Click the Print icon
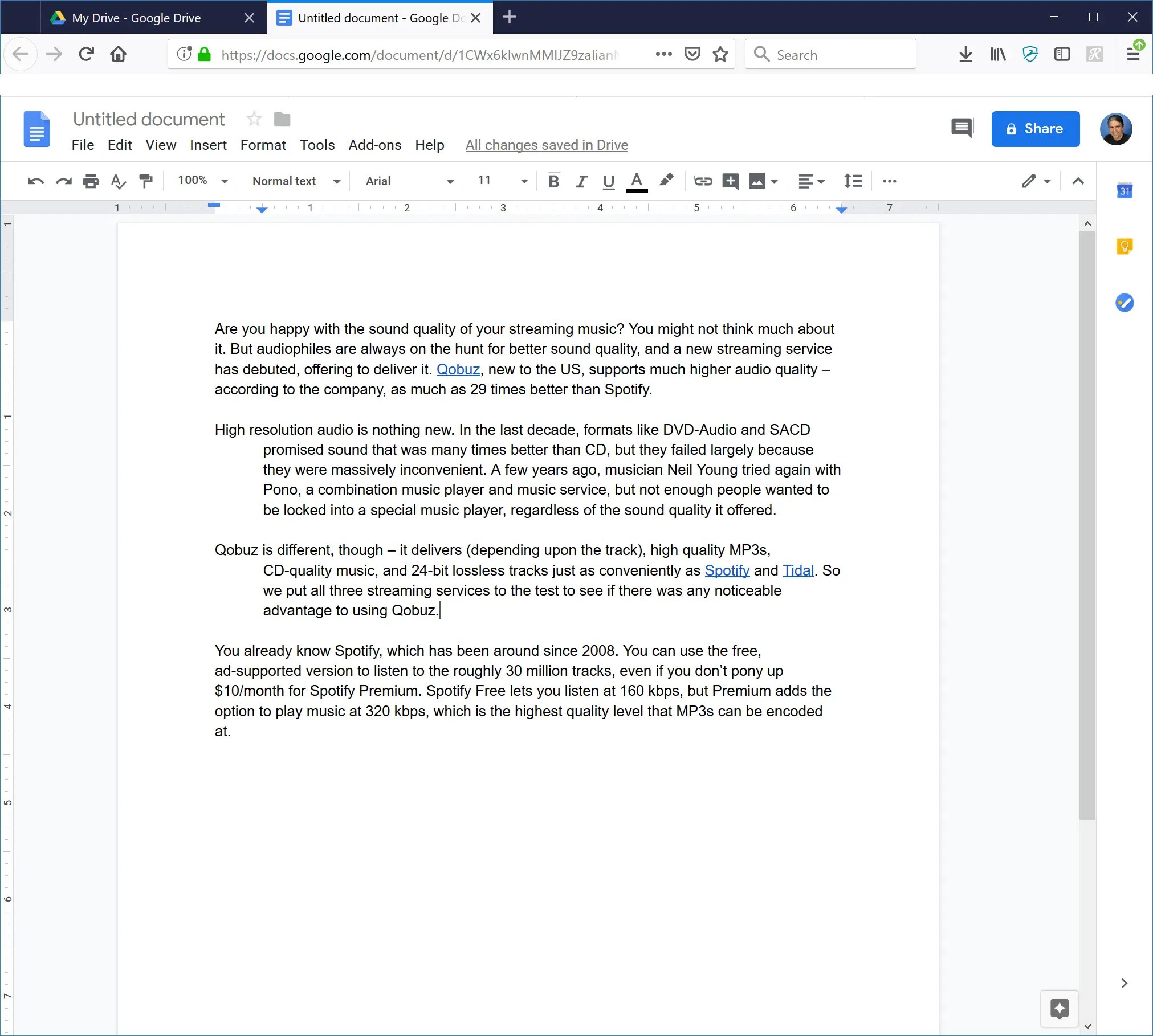 [91, 181]
